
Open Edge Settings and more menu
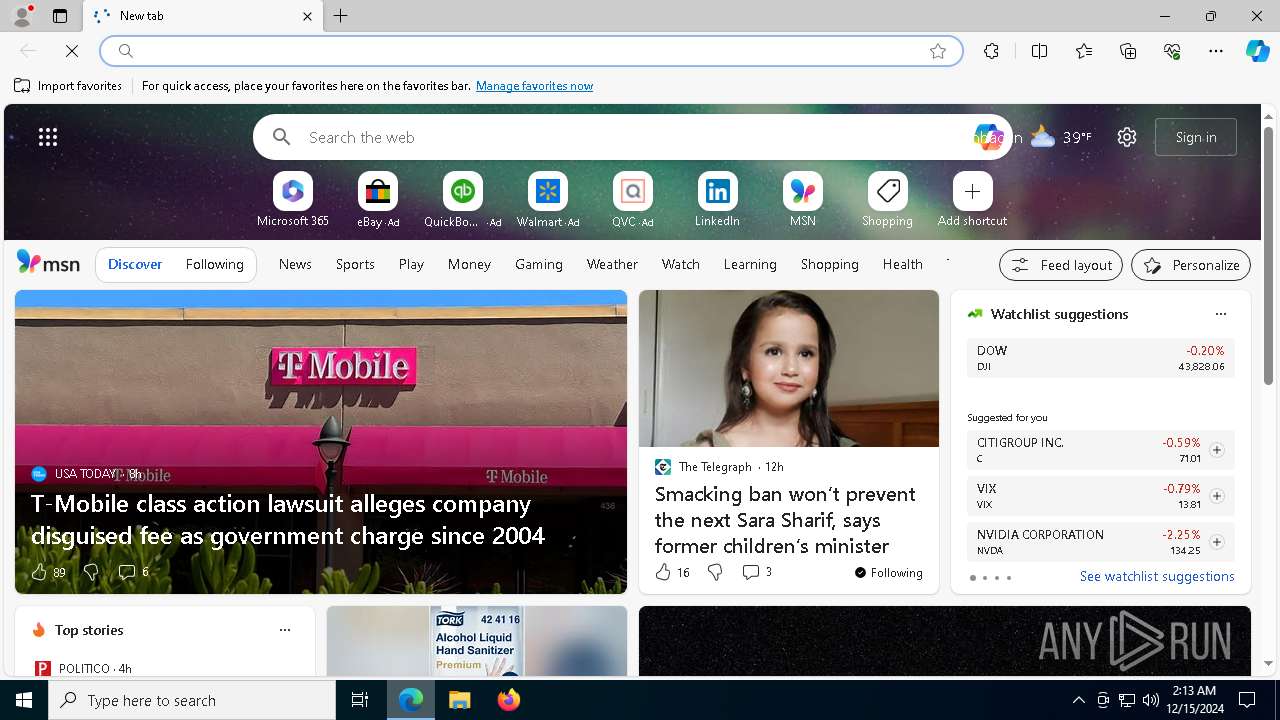[x=1216, y=51]
